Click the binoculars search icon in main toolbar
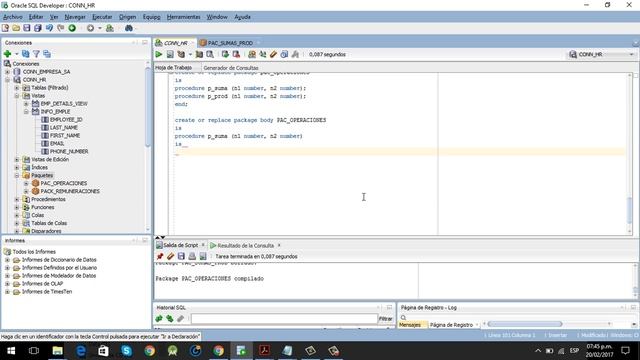The height and width of the screenshot is (360, 640). [x=129, y=28]
